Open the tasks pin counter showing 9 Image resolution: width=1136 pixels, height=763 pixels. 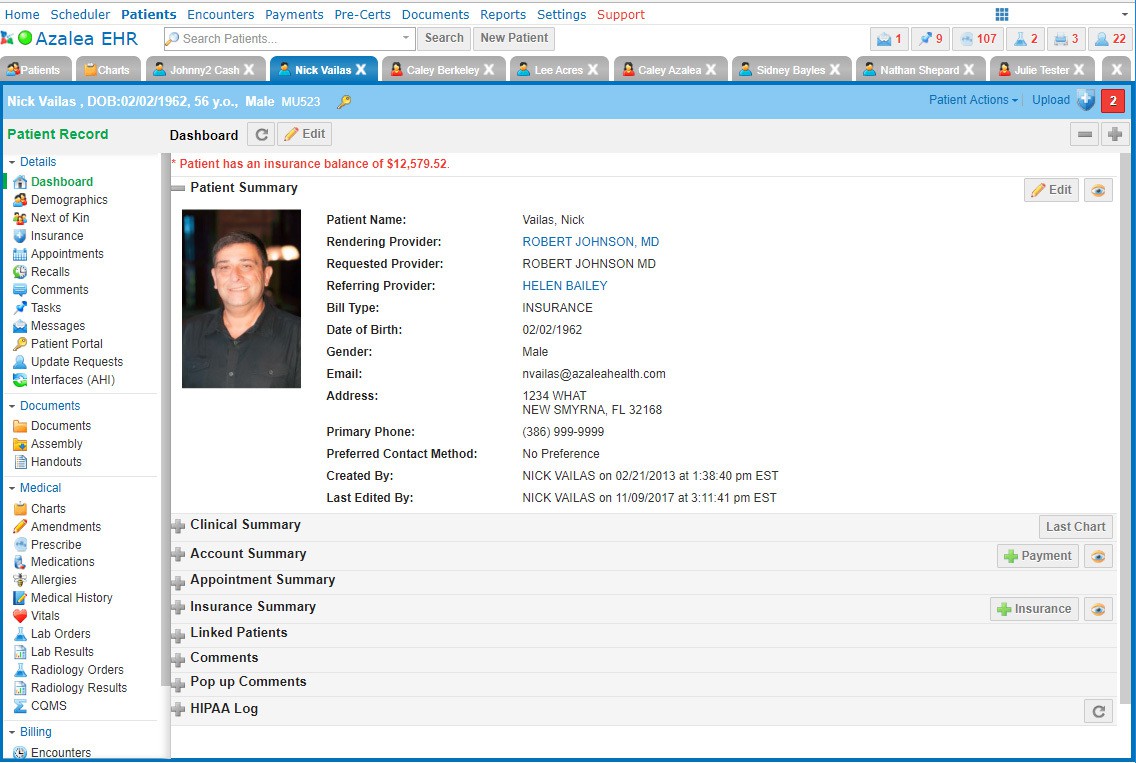(x=930, y=39)
